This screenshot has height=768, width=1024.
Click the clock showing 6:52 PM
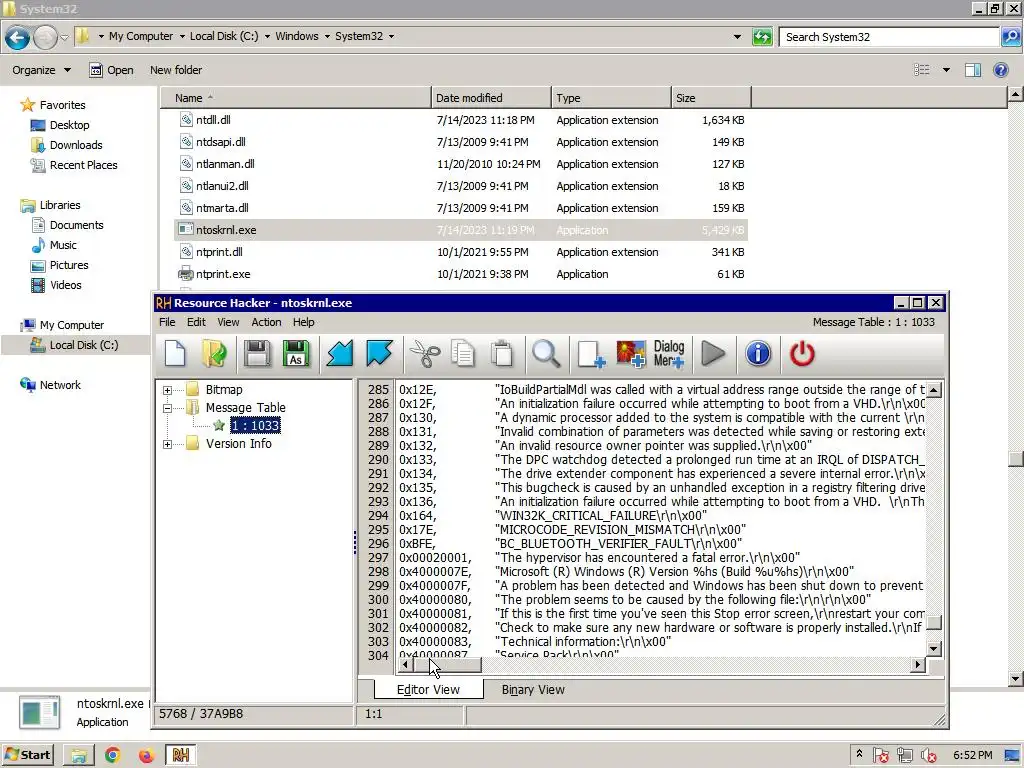tap(972, 756)
